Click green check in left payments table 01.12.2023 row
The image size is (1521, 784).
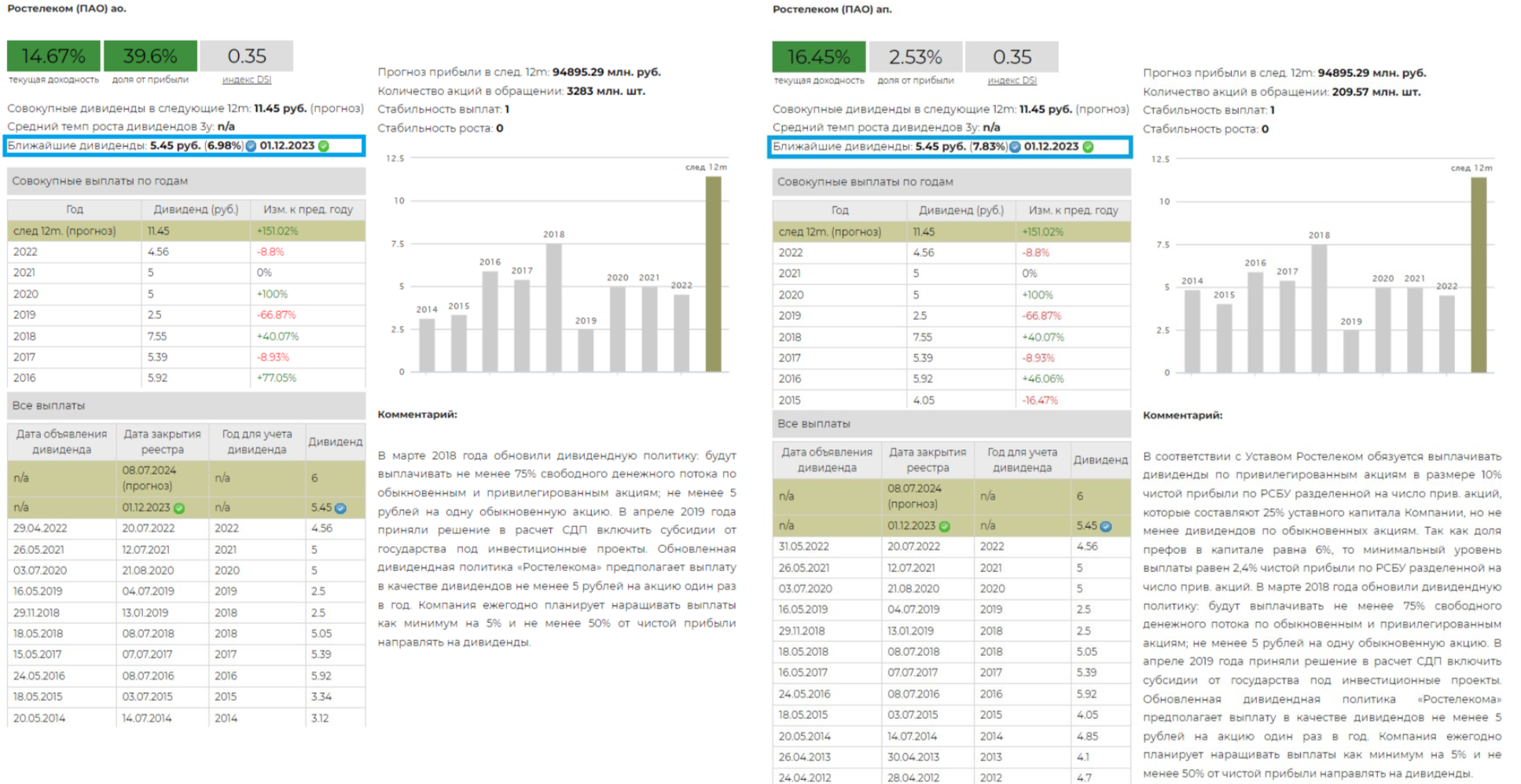tap(179, 508)
